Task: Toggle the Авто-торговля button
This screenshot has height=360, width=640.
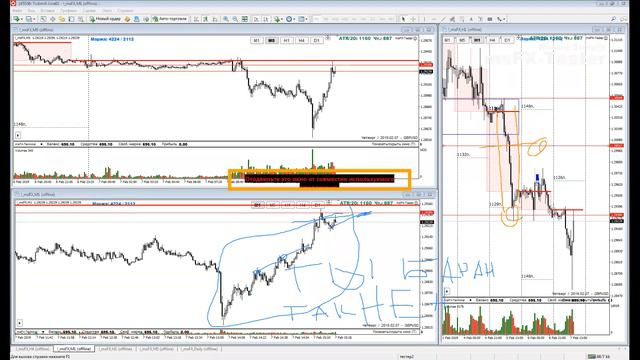Action: (170, 19)
